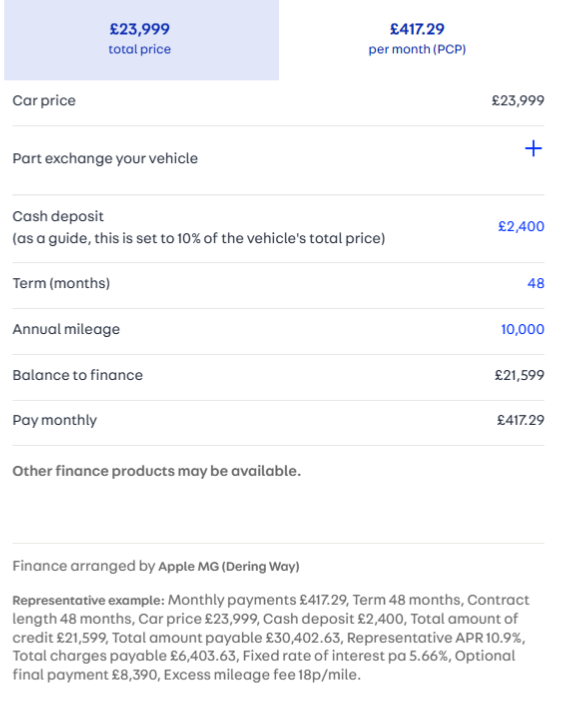The width and height of the screenshot is (565, 701).
Task: Click the Balance to finance label
Action: [77, 375]
